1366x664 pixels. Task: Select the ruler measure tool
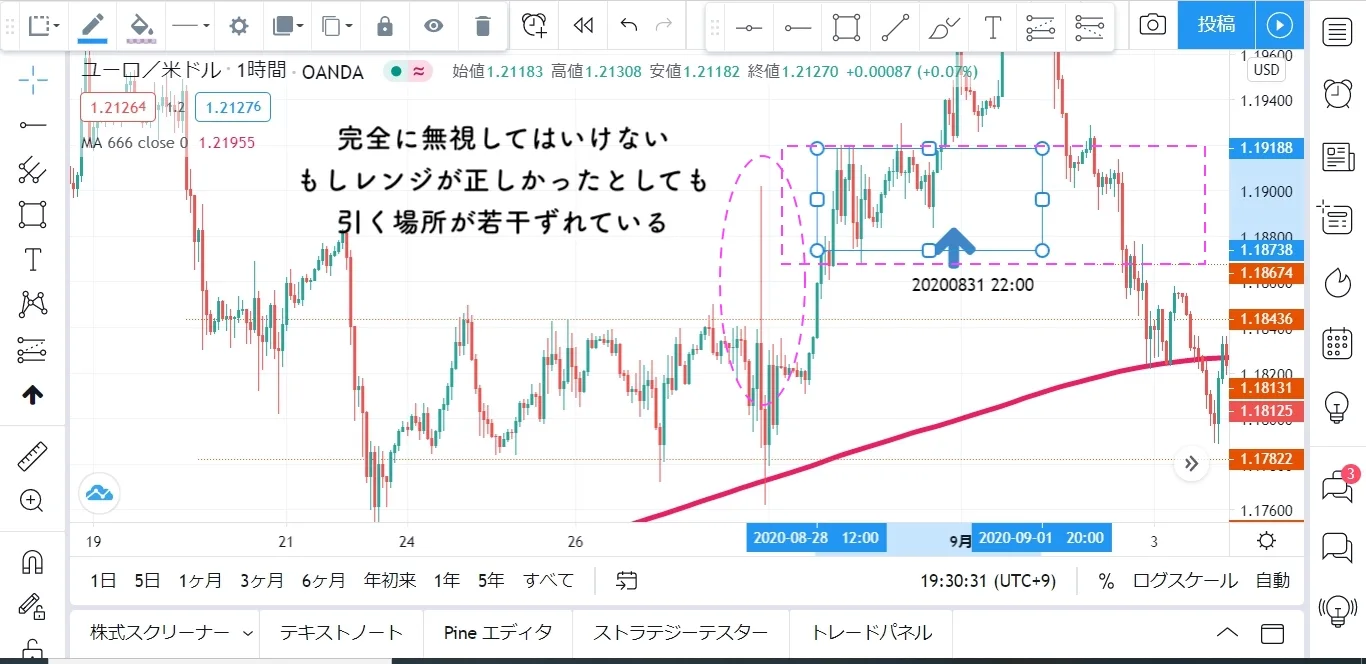click(x=32, y=458)
